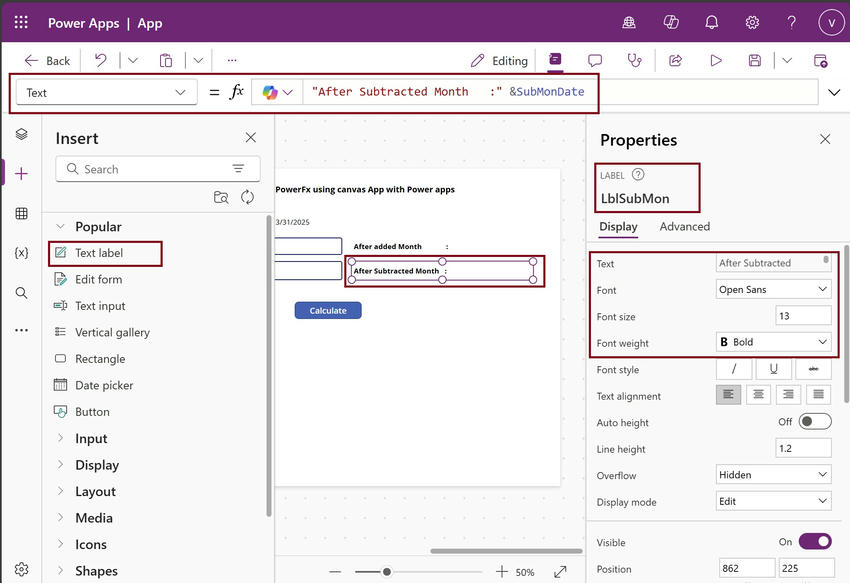This screenshot has height=583, width=850.
Task: Open the environment globe icon
Action: pyautogui.click(x=629, y=22)
